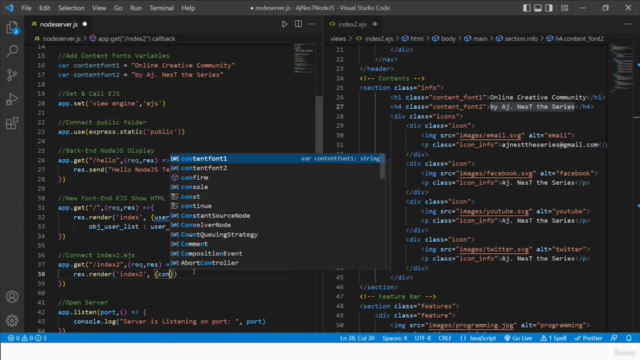Select contentfont2 autocomplete suggestion

pos(276,168)
